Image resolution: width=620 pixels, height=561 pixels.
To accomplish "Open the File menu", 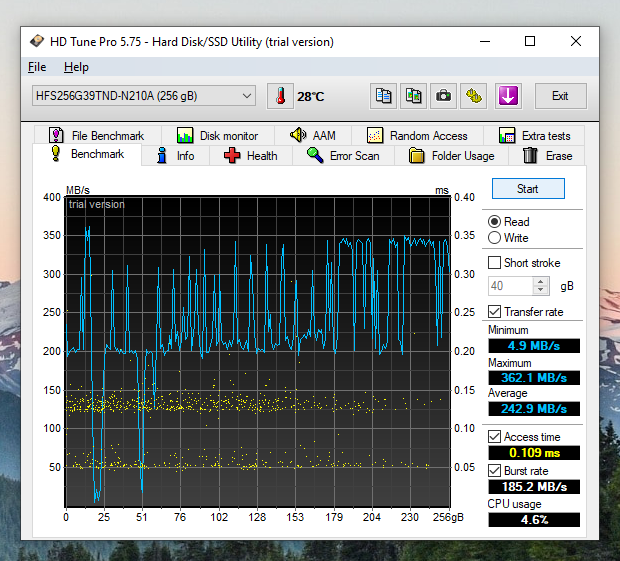I will coord(37,67).
